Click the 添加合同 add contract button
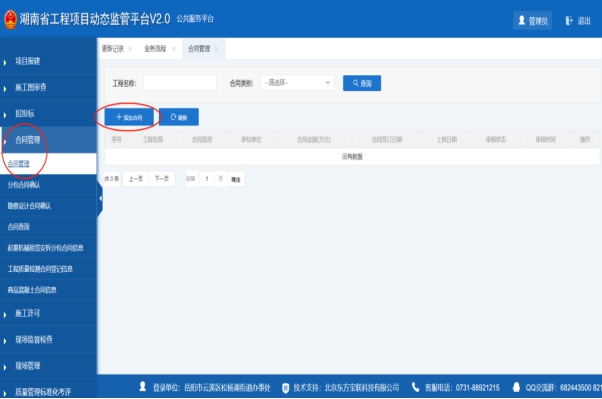602x399 pixels. point(129,117)
